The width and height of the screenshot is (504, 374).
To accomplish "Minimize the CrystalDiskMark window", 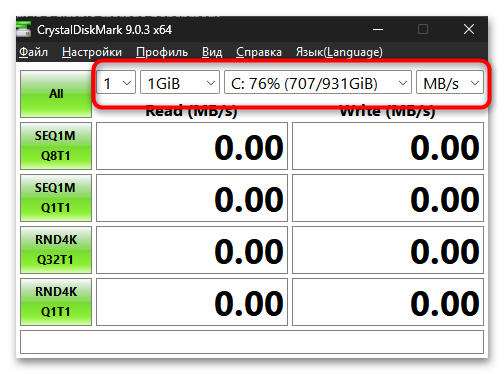I will [x=378, y=29].
